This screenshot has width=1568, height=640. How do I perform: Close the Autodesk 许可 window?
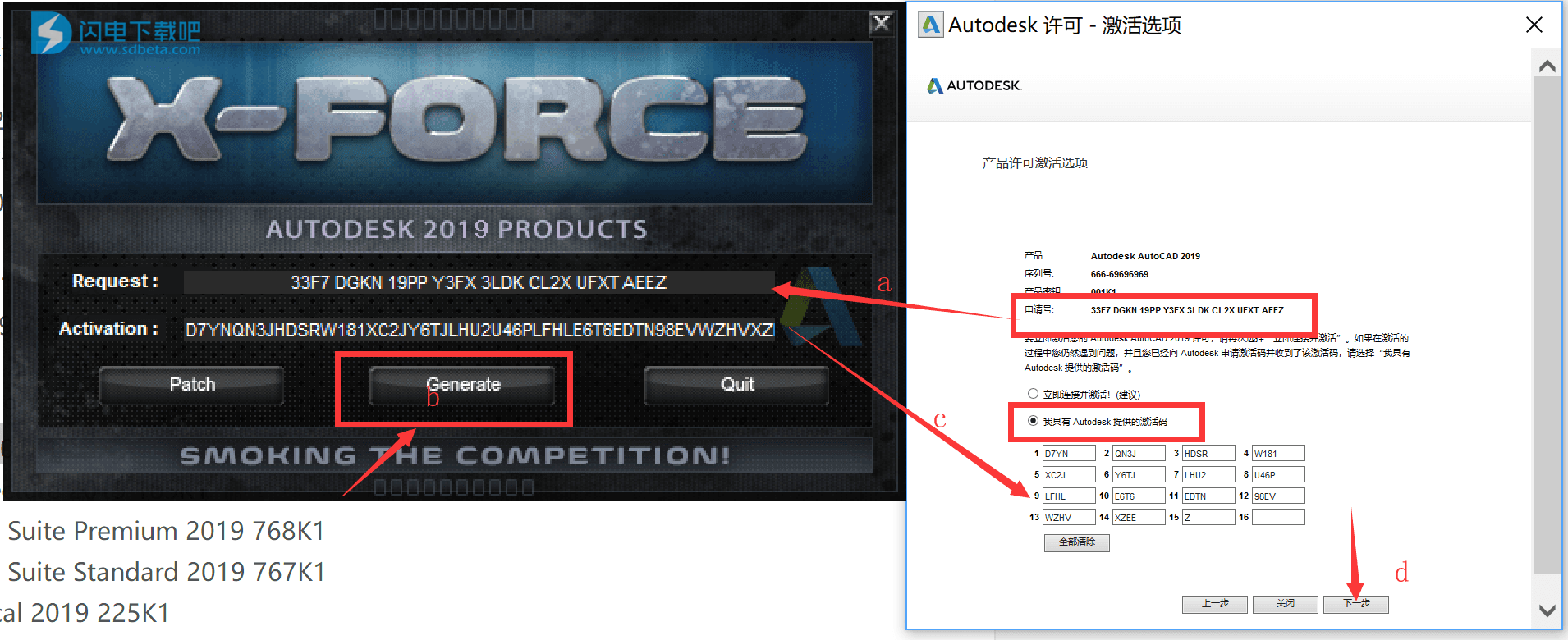tap(1534, 25)
